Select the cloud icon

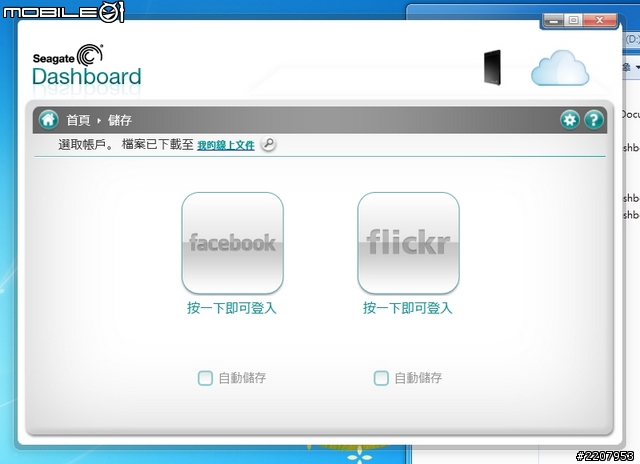(x=560, y=68)
